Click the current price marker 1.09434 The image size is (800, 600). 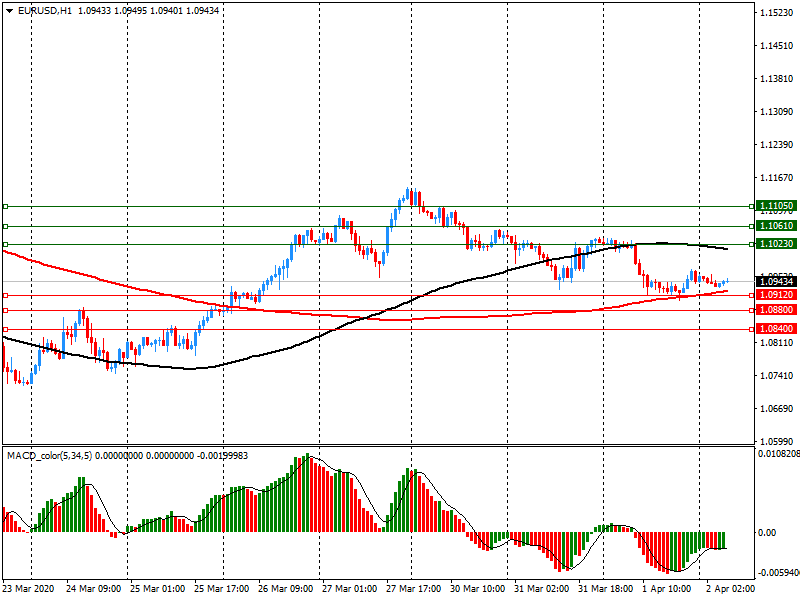pos(777,283)
